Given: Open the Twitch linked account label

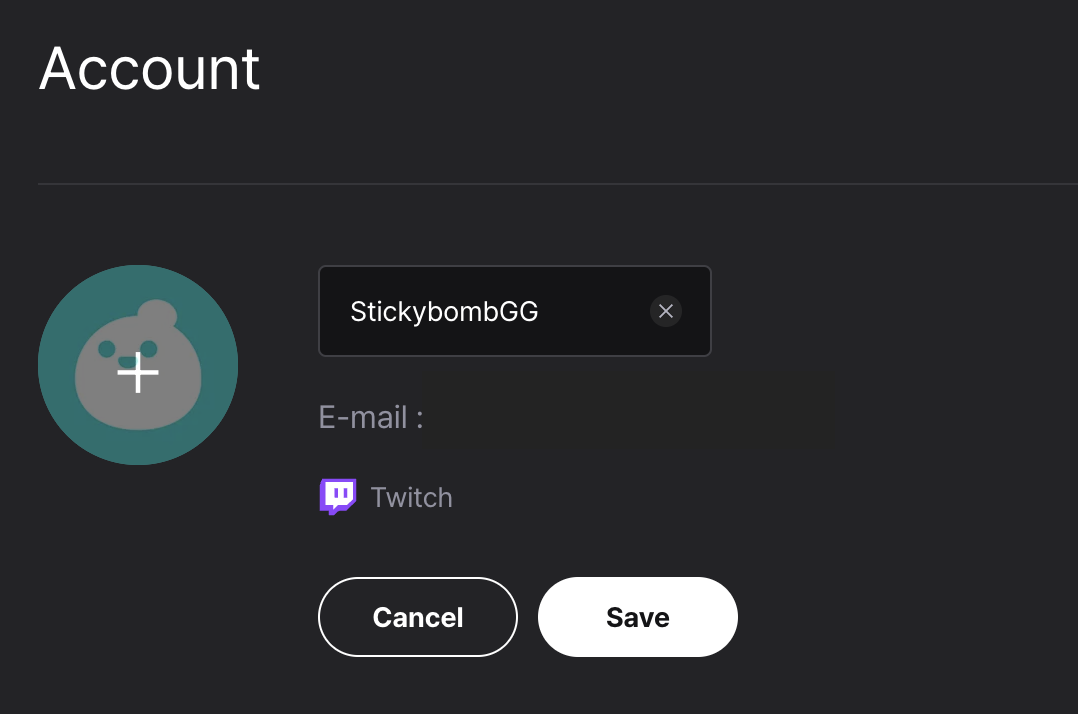Looking at the screenshot, I should pos(411,498).
